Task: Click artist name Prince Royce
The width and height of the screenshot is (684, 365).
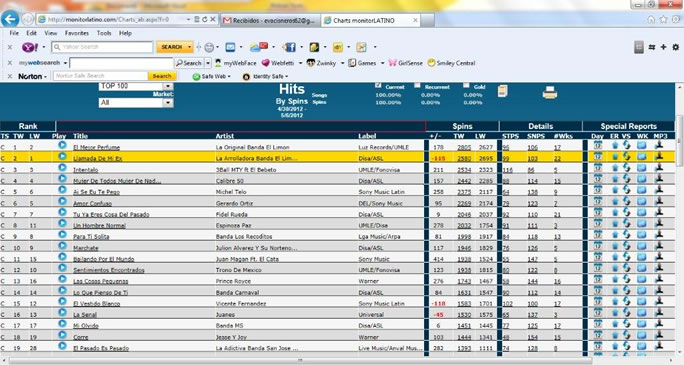Action: point(233,281)
